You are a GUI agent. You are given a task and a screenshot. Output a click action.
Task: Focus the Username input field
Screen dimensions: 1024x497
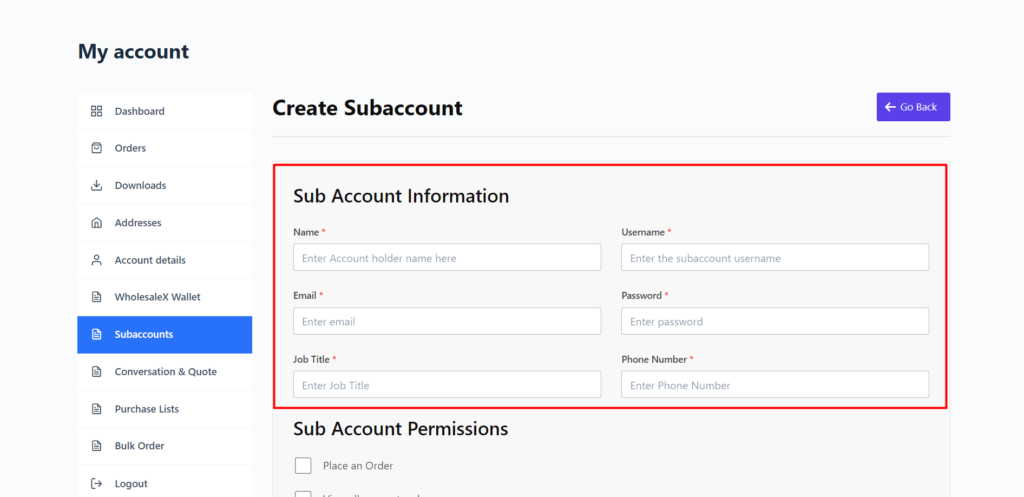coord(775,257)
